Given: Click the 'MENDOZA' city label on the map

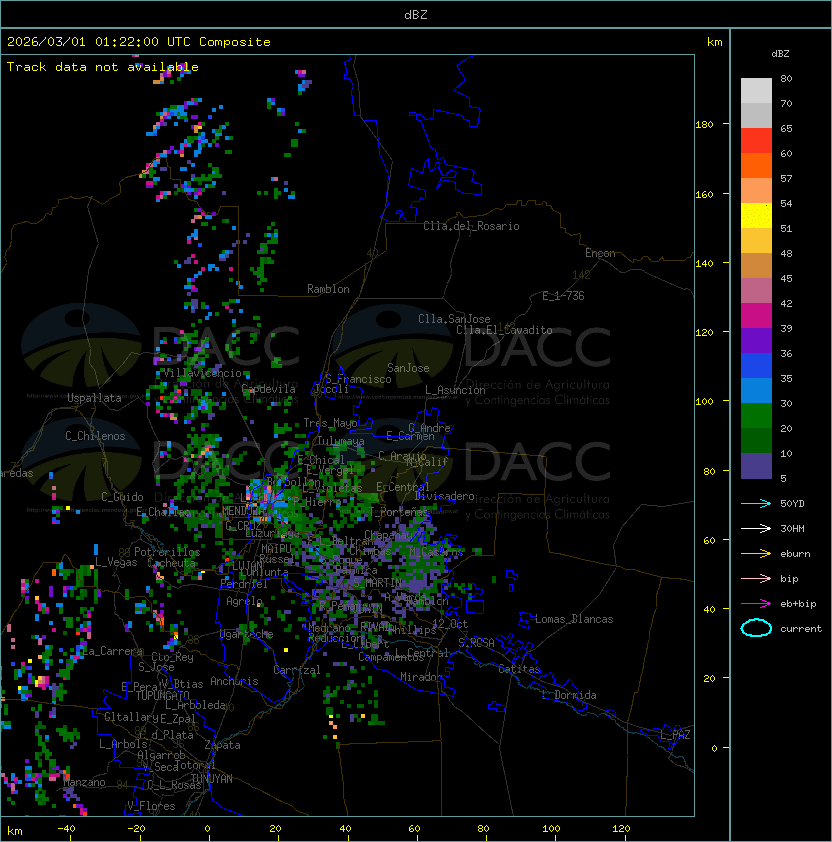Looking at the screenshot, I should [244, 511].
